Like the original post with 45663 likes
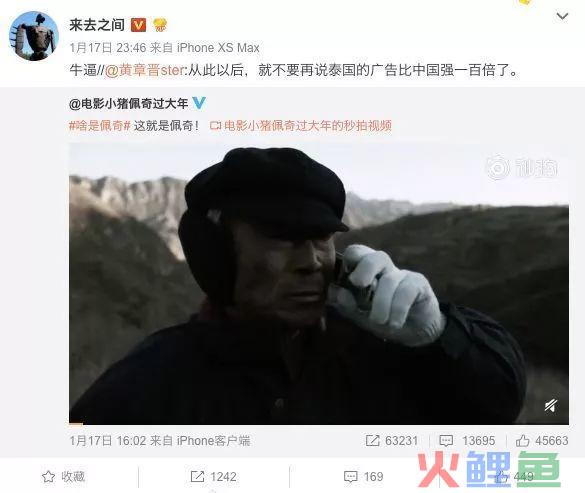This screenshot has width=585, height=493. click(542, 440)
